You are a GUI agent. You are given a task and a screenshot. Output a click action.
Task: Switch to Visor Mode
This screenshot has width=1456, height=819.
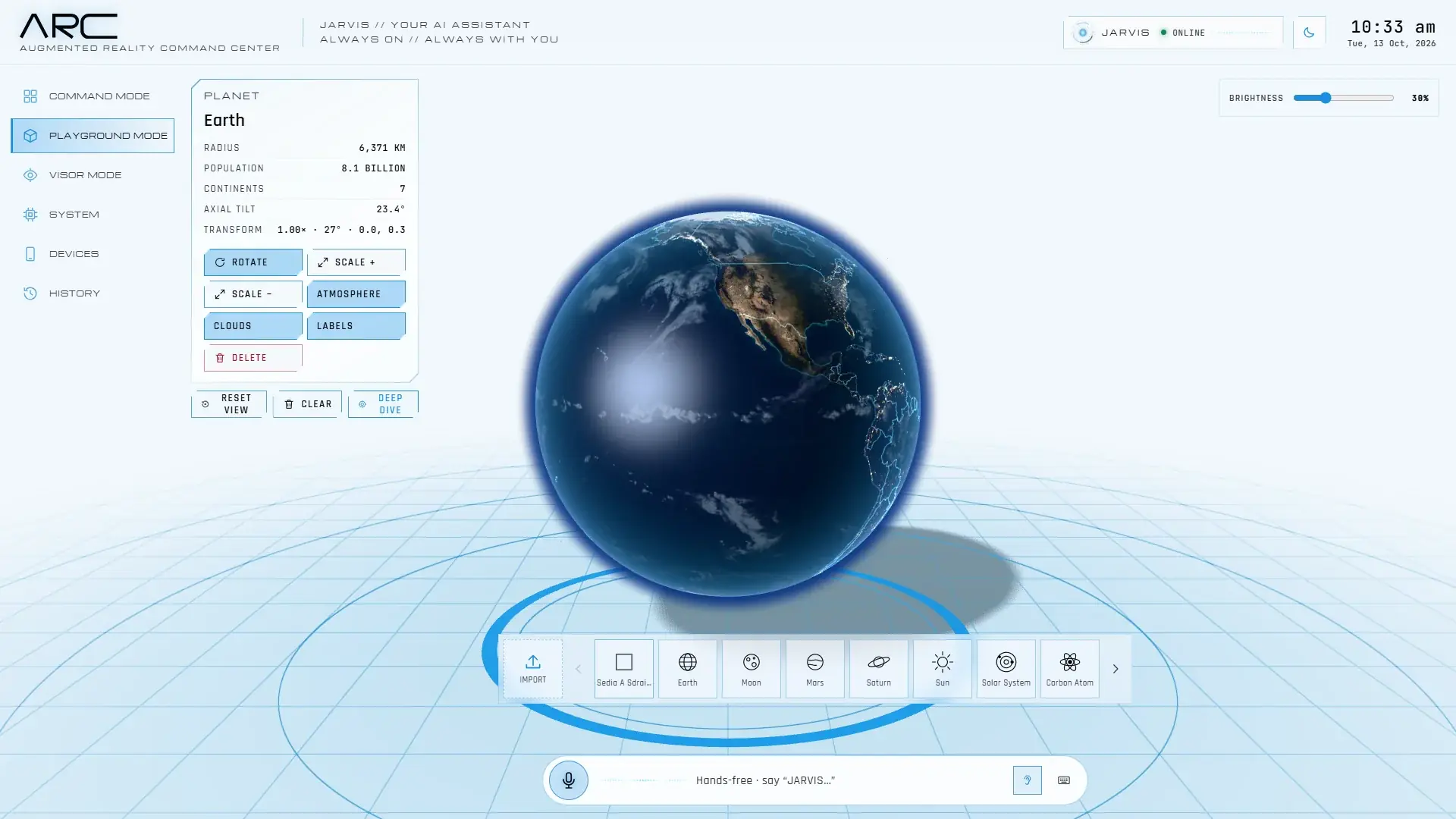coord(93,175)
